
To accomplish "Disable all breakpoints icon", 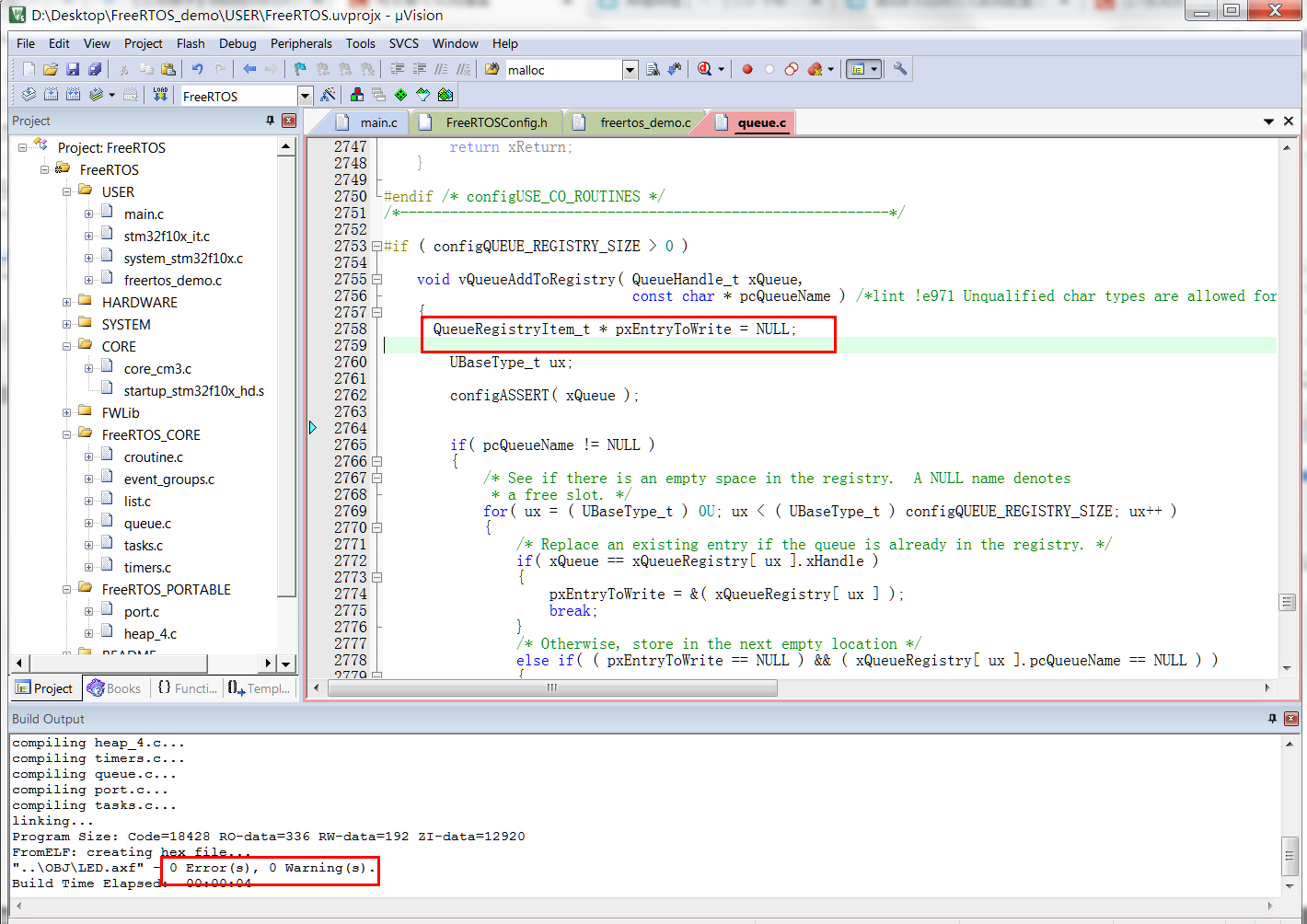I will coord(792,69).
